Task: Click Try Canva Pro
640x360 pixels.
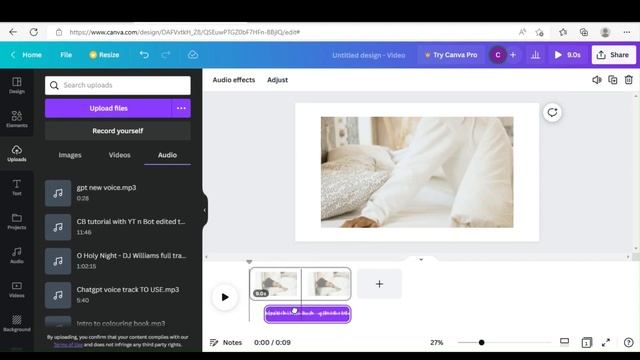Action: coord(451,55)
